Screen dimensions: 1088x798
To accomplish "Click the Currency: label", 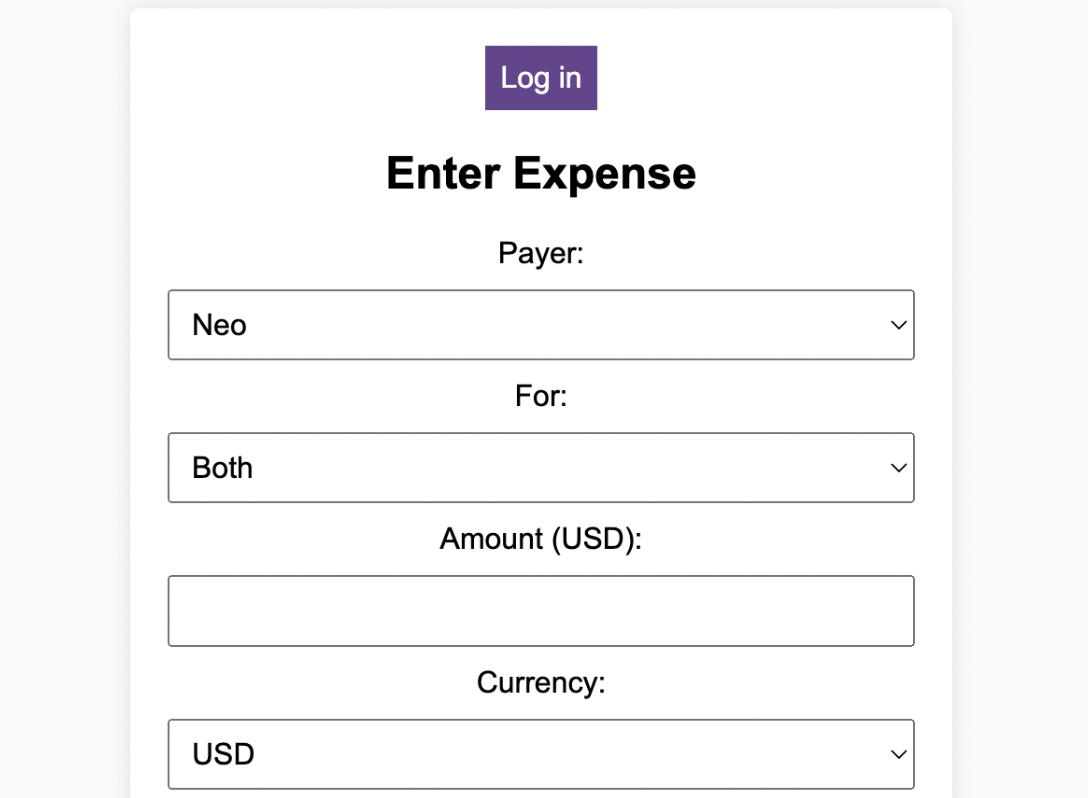I will [540, 682].
